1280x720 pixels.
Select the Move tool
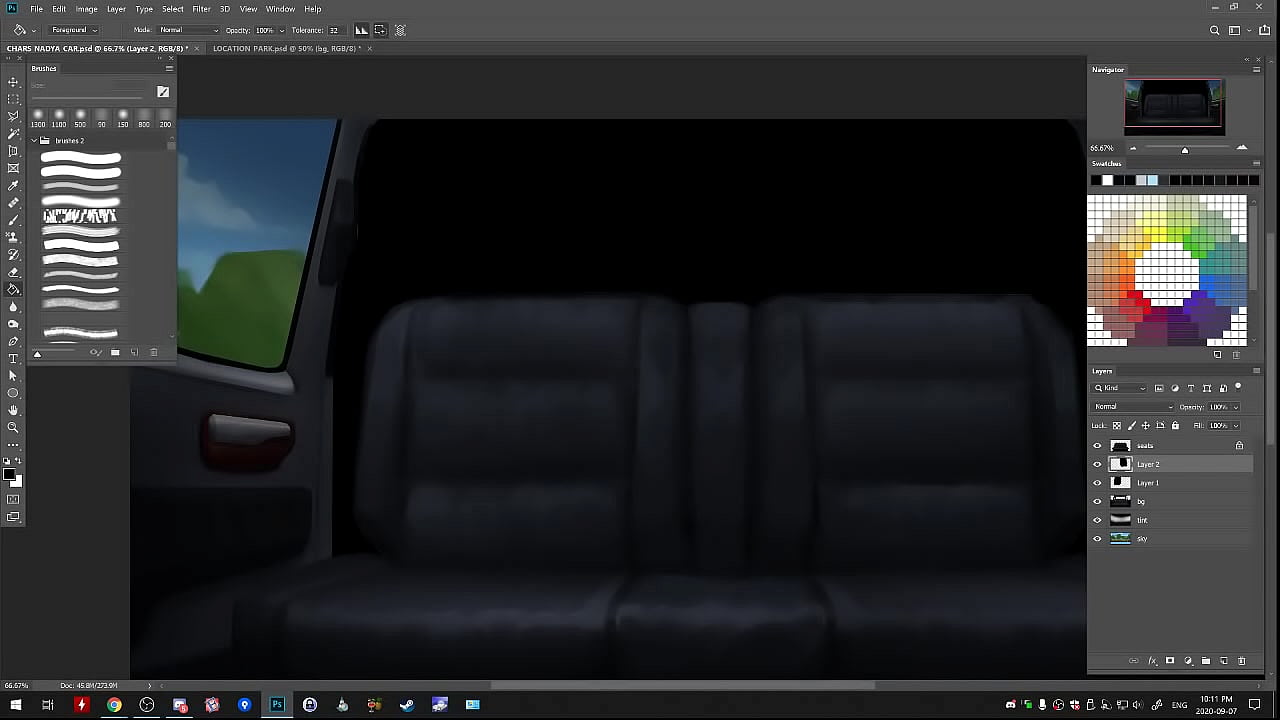(13, 82)
